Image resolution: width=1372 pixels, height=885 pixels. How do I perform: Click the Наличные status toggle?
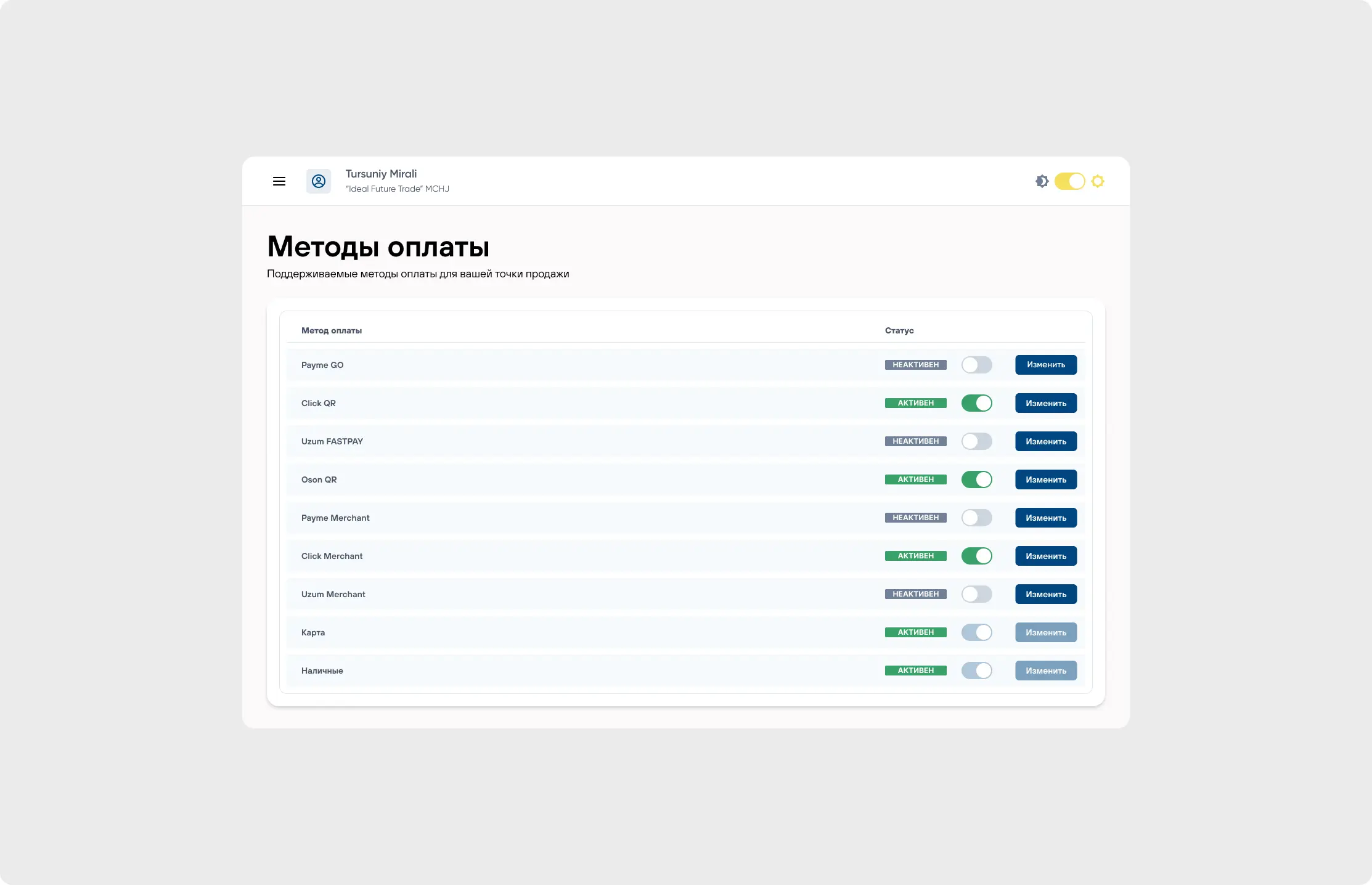tap(977, 671)
